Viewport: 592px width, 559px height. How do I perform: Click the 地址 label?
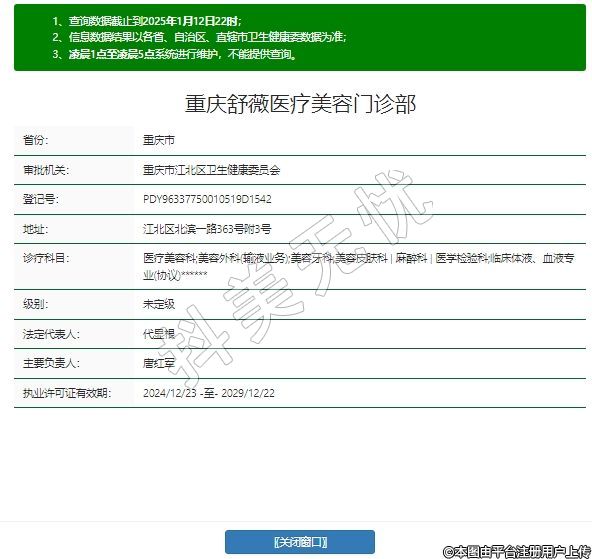coord(35,229)
